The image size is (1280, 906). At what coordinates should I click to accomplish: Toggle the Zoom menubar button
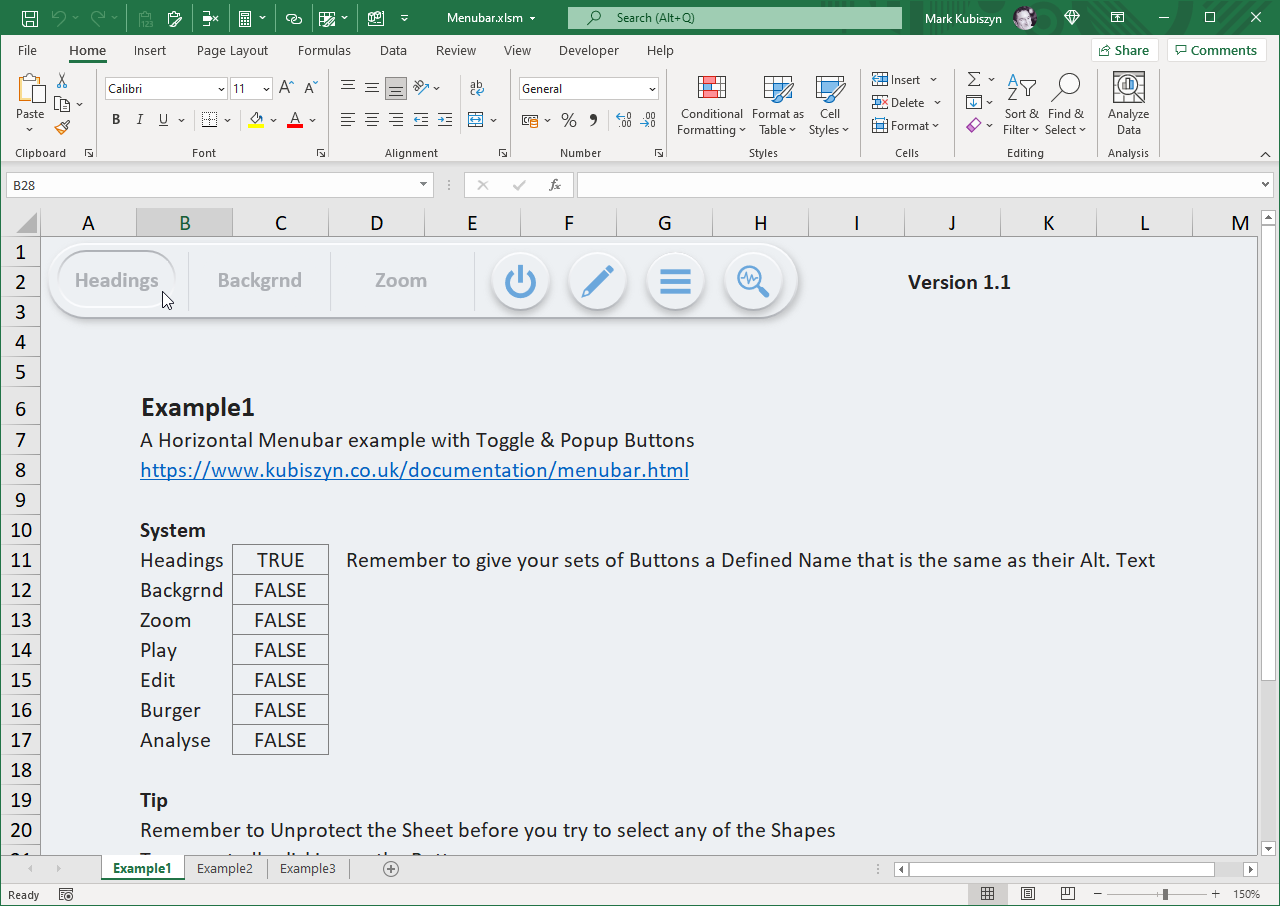401,281
